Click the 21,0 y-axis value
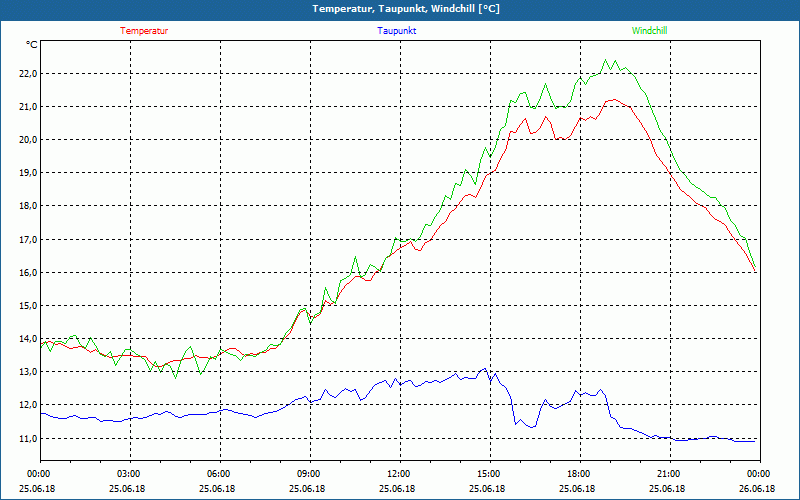The width and height of the screenshot is (800, 500). pyautogui.click(x=28, y=107)
